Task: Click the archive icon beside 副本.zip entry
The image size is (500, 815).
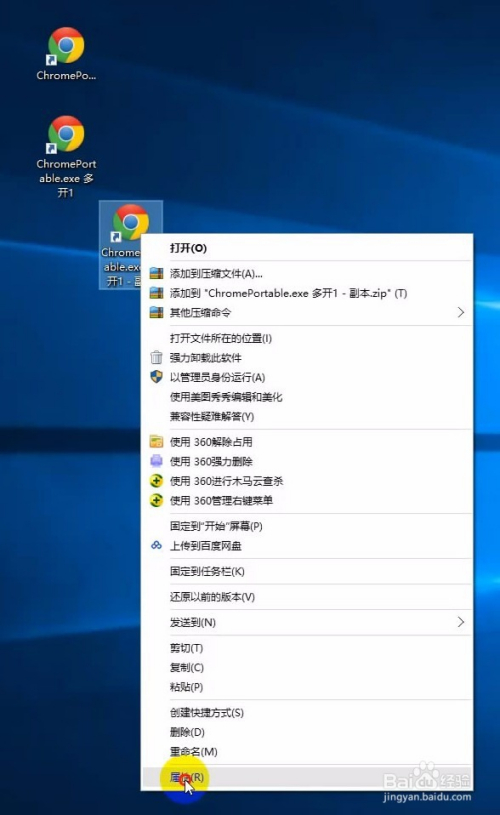Action: [x=156, y=293]
